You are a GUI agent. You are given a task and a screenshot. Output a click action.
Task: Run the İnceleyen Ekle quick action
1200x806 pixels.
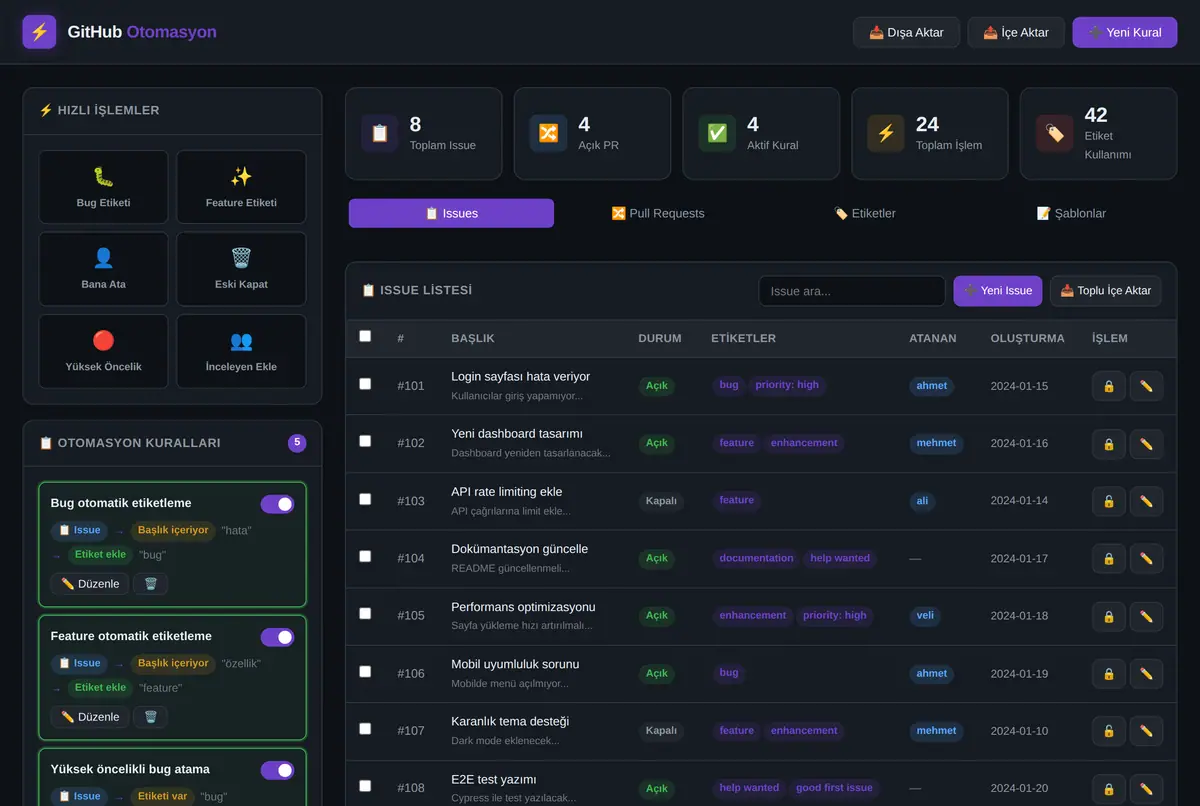[x=241, y=351]
